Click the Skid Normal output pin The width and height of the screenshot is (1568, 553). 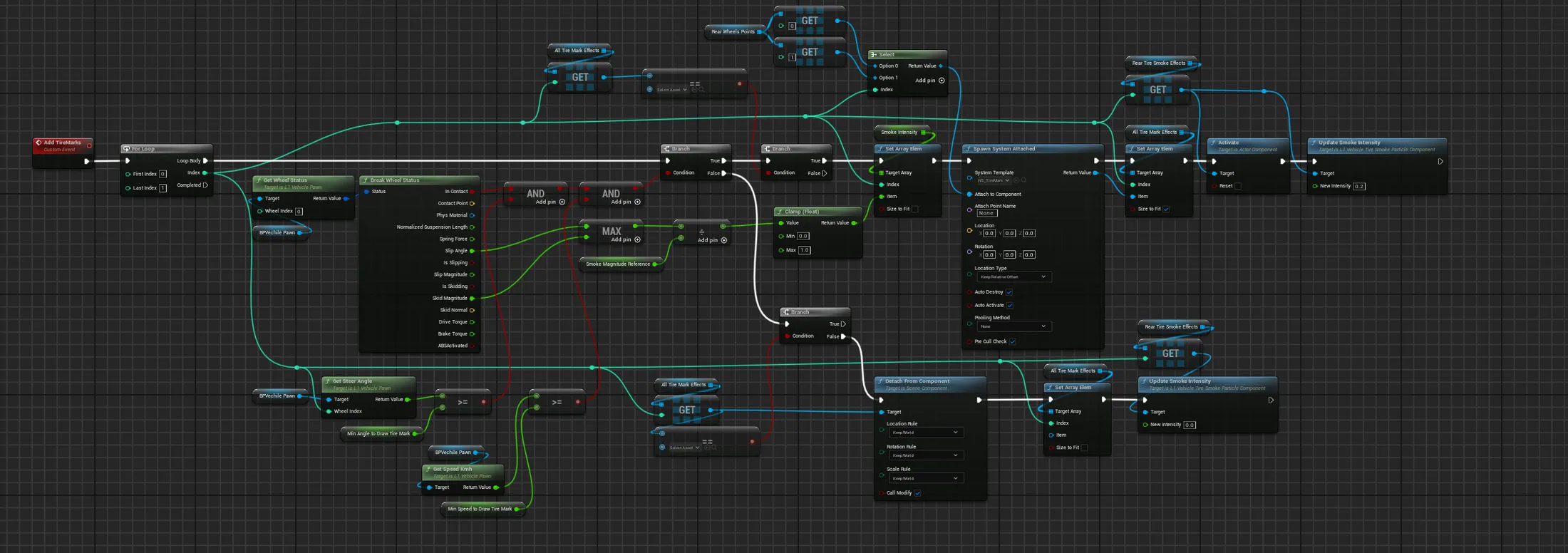click(x=472, y=310)
